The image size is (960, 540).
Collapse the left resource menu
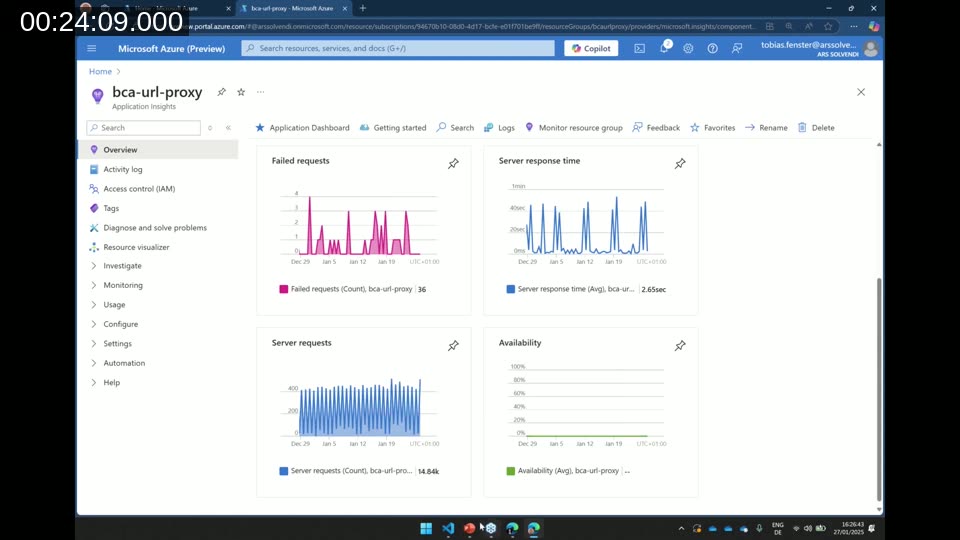coord(228,127)
